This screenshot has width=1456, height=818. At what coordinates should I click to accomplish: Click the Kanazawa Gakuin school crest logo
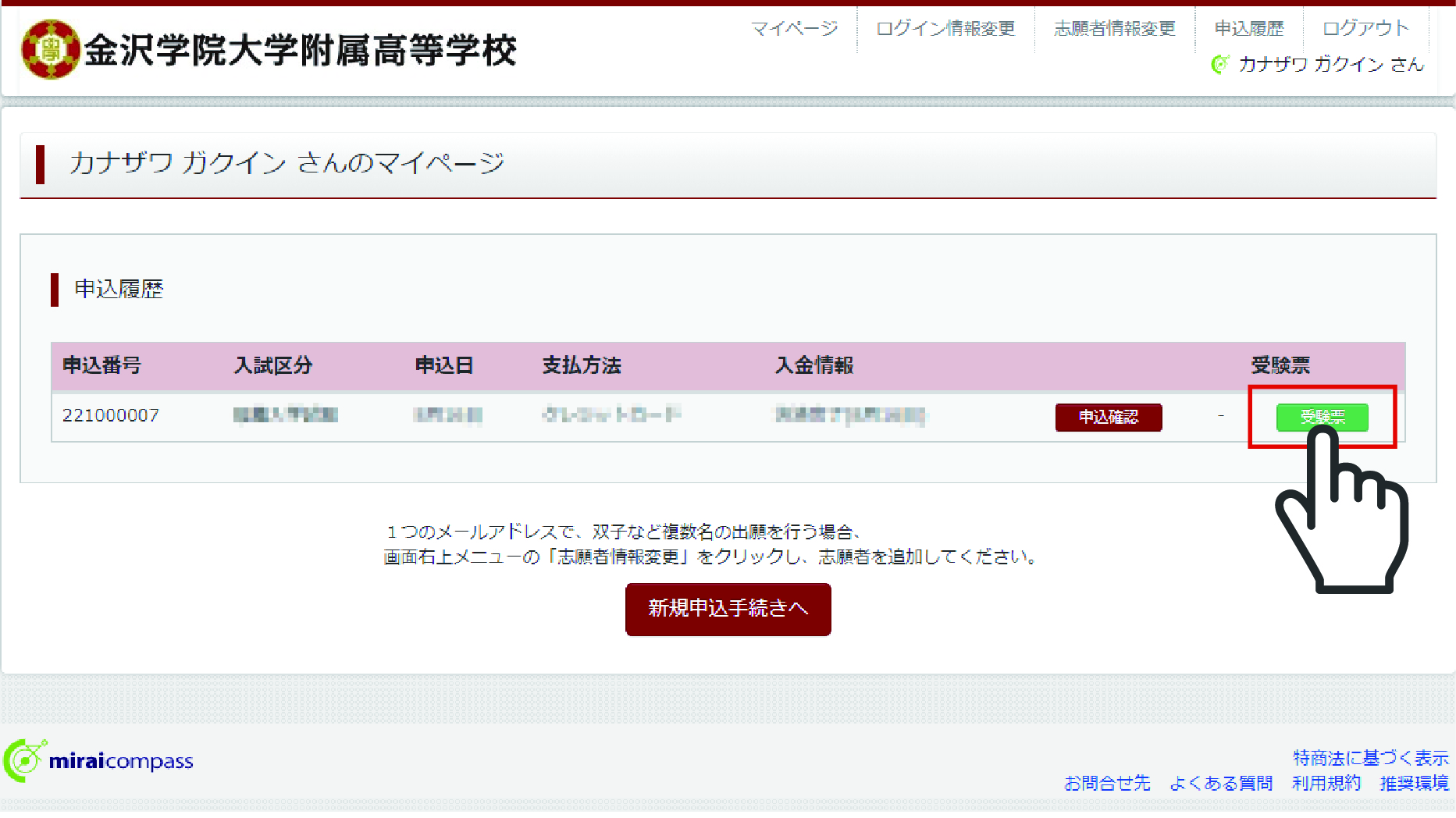tap(50, 50)
